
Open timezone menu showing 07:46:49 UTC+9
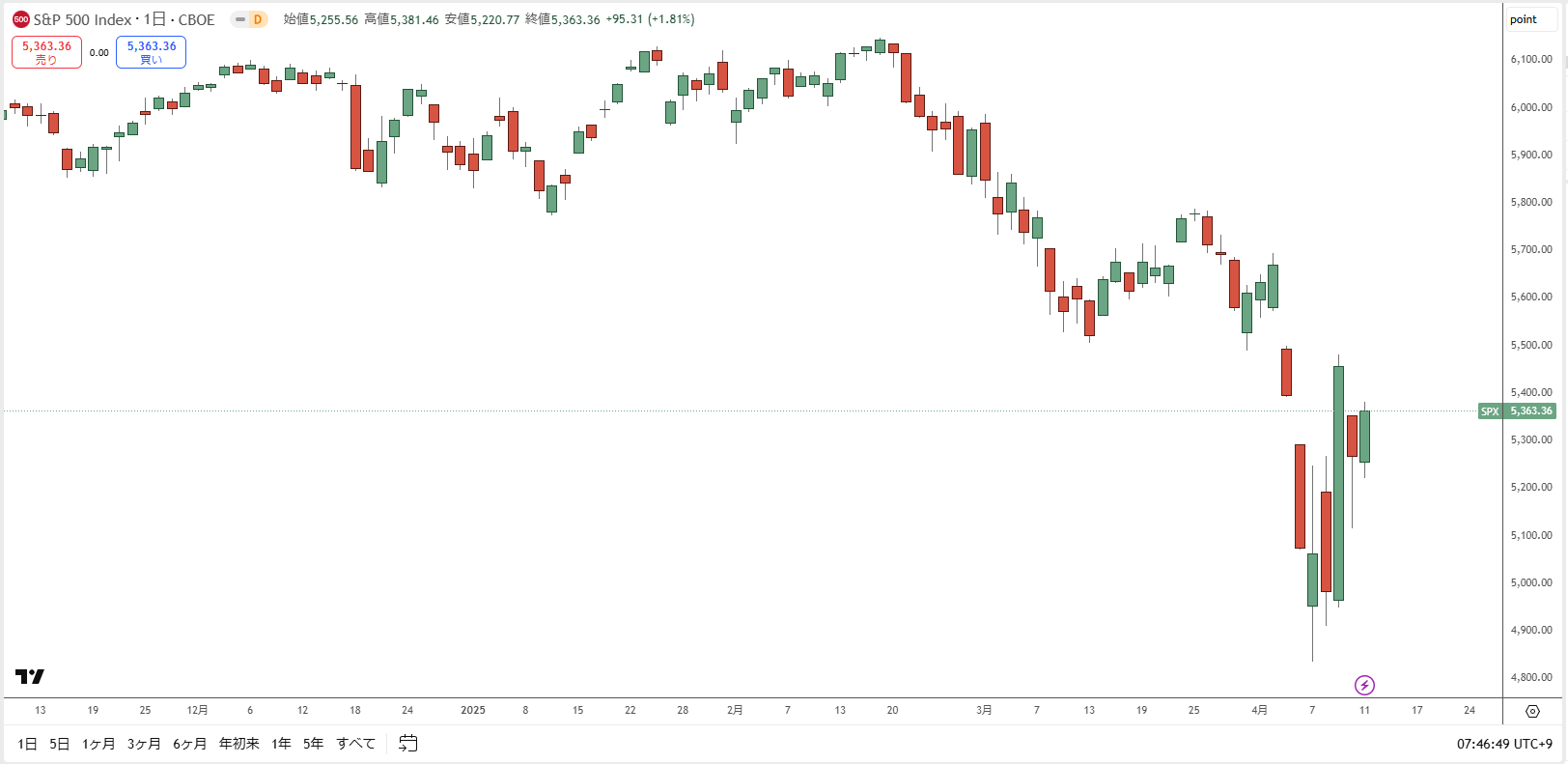(1504, 744)
